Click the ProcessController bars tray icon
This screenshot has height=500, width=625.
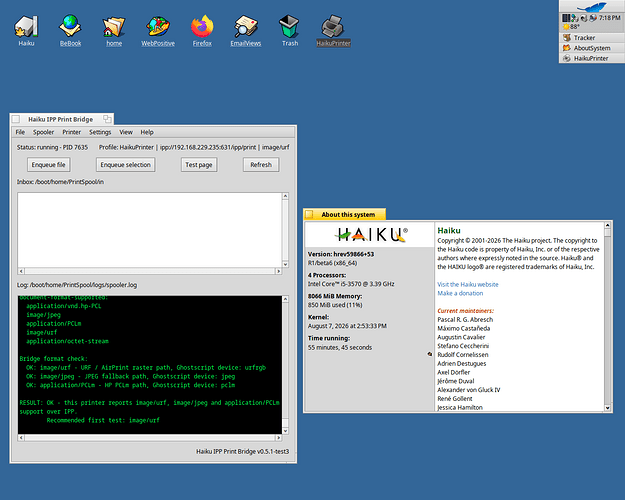tap(566, 18)
